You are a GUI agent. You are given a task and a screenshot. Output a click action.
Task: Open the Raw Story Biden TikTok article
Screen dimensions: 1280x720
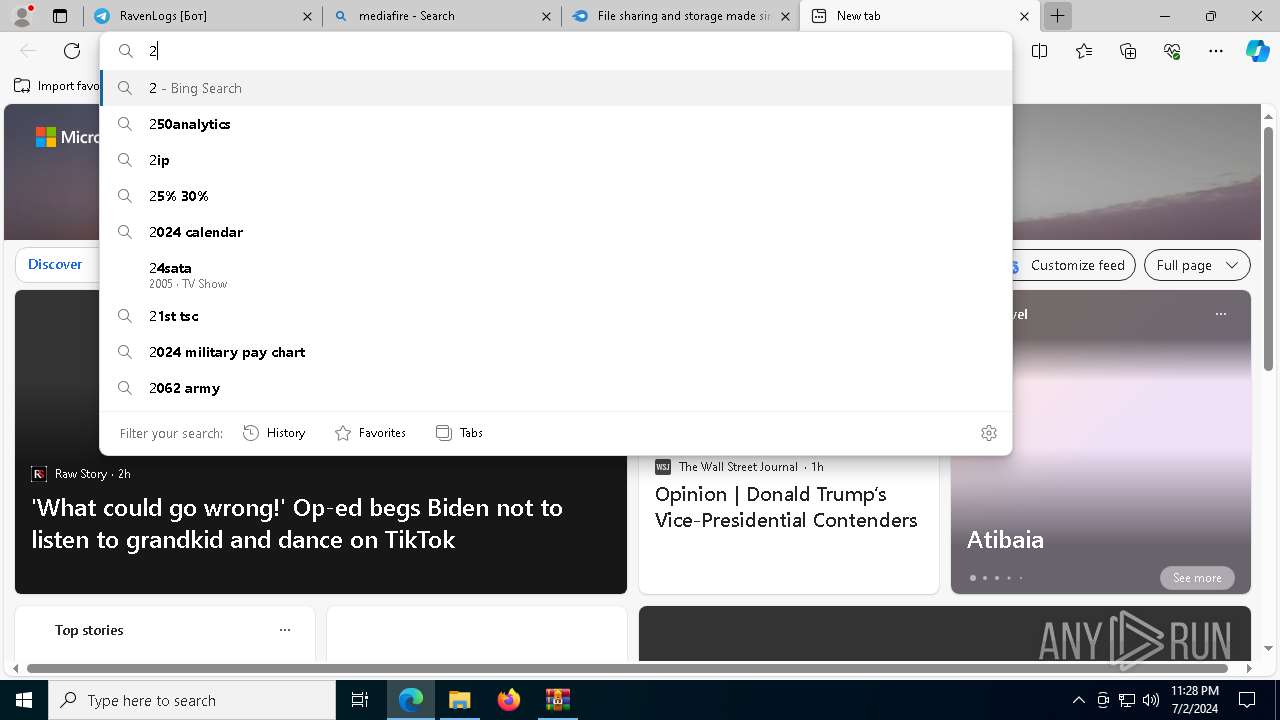pos(297,523)
